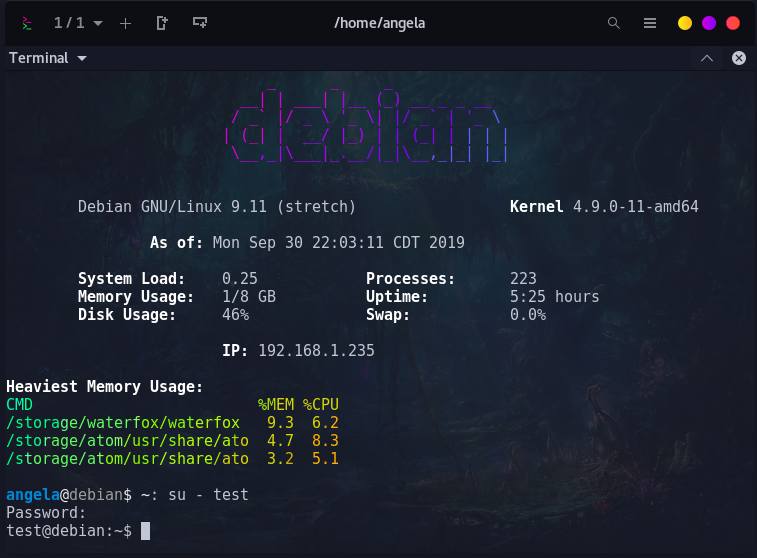Screen dimensions: 757x558
Task: Click the /storage/waterfox/waterfox process line
Action: [172, 423]
